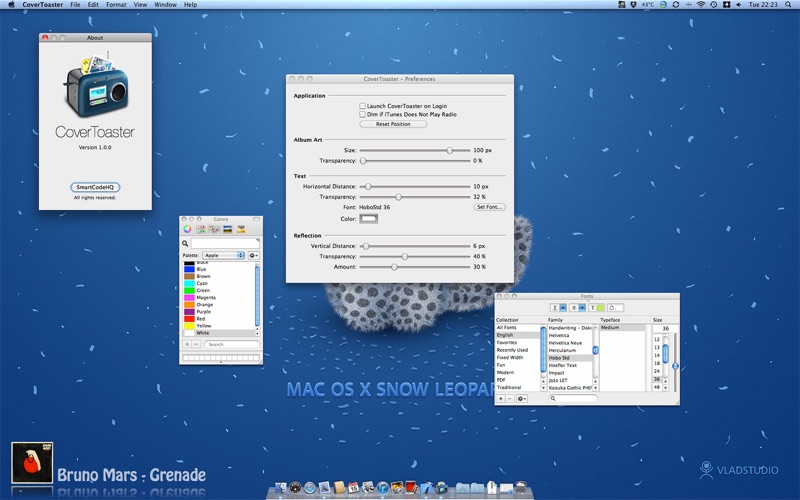Click the minus button under Collection list

pos(510,398)
